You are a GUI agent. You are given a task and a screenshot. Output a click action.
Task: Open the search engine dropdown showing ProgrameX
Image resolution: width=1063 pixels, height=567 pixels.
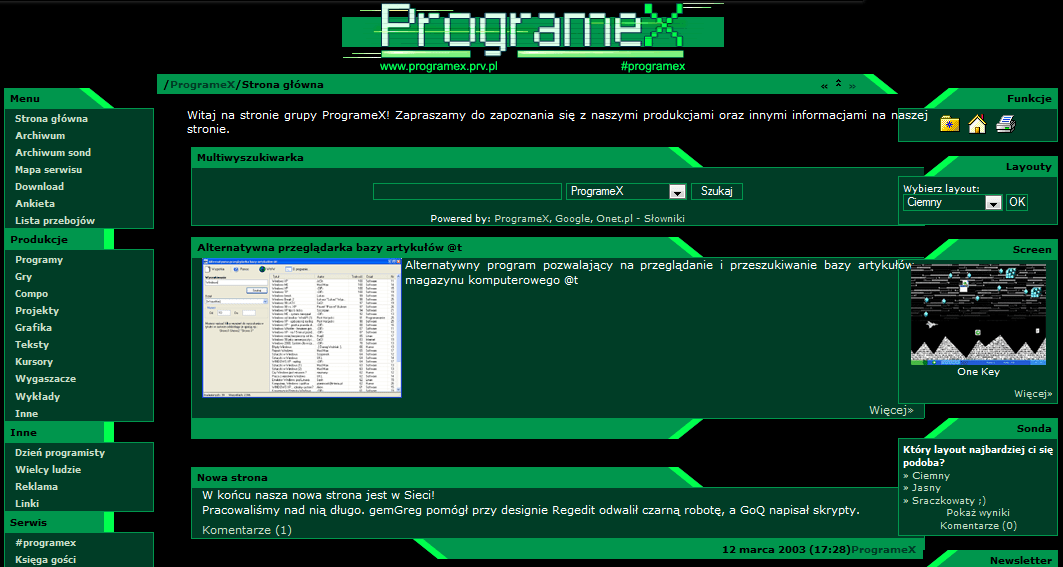point(626,191)
